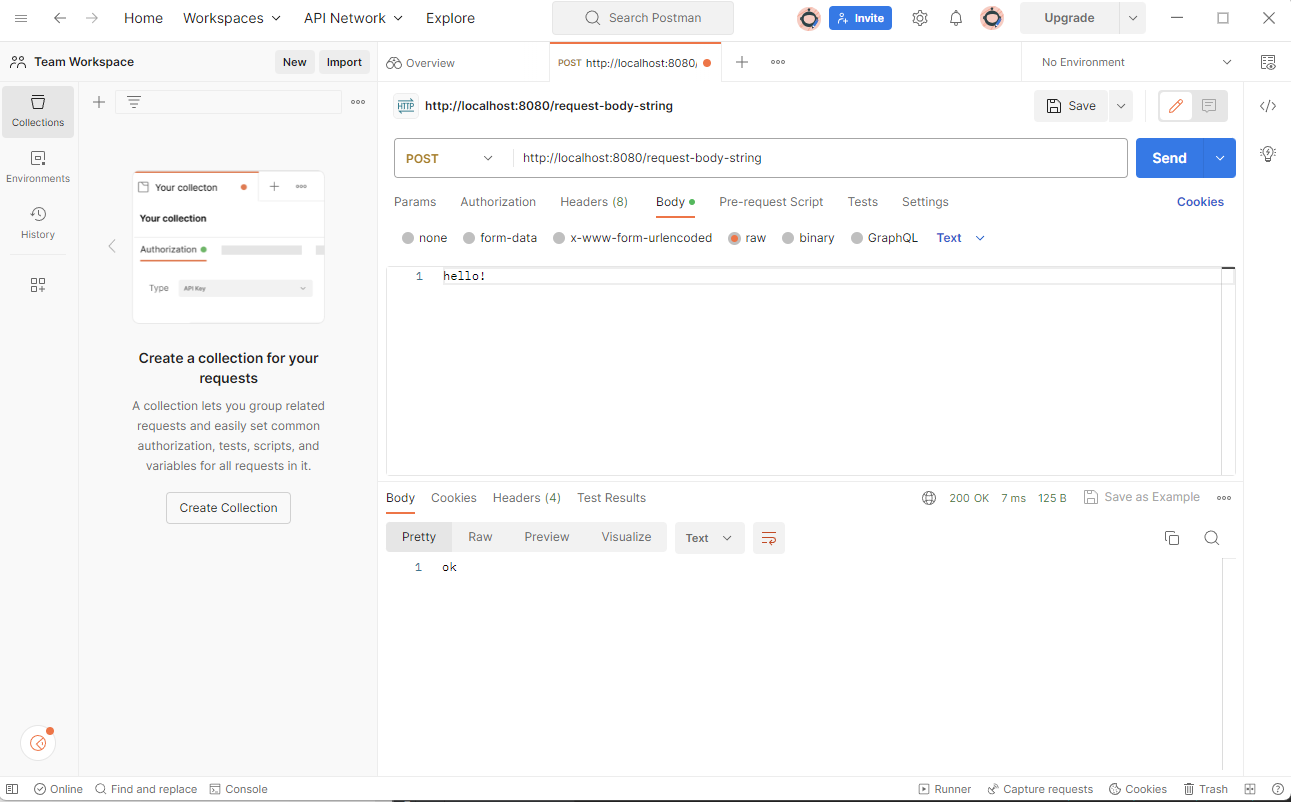Select the binary body type
This screenshot has width=1291, height=802.
coord(788,238)
